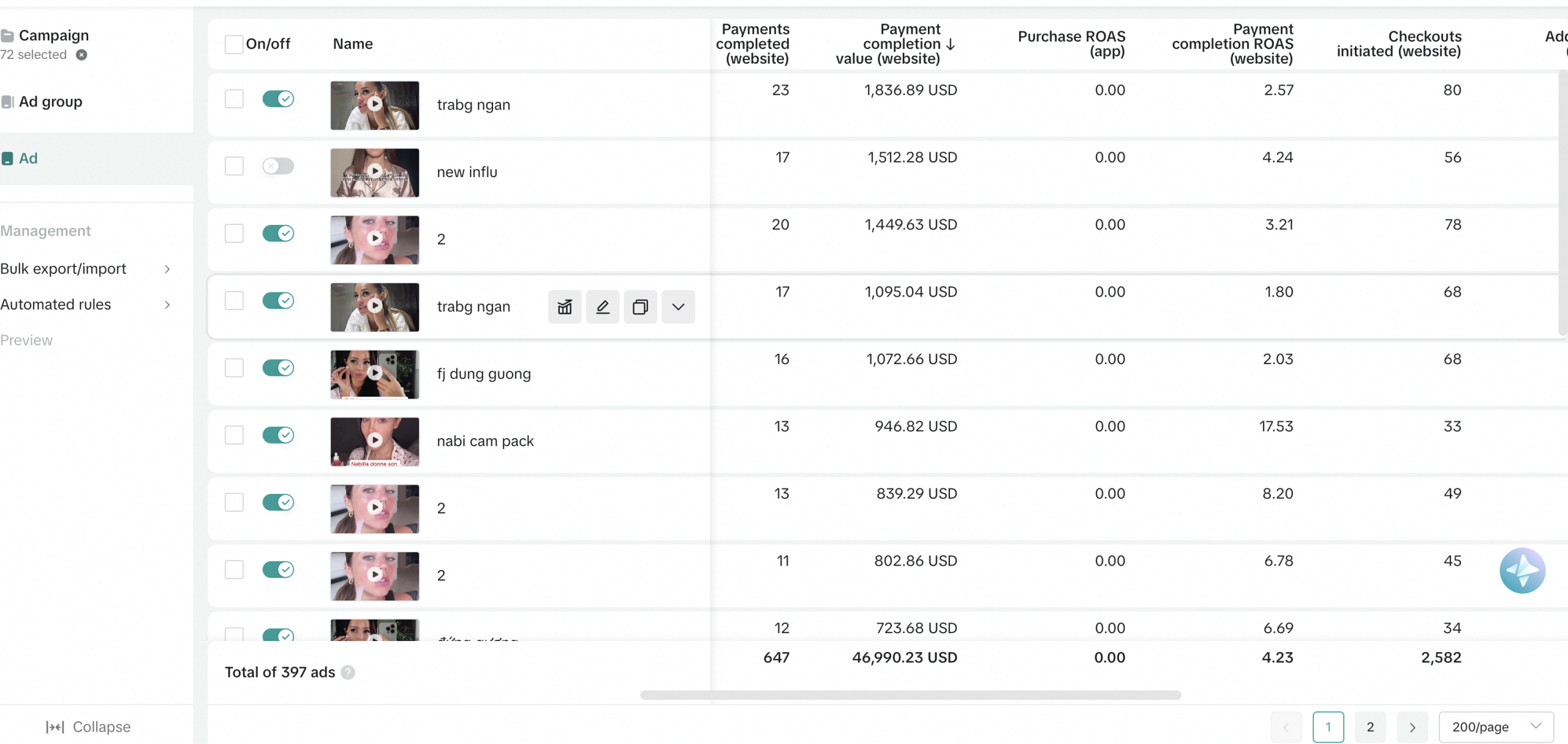Check the select-all On/off checkbox
This screenshot has width=1568, height=744.
(x=233, y=44)
